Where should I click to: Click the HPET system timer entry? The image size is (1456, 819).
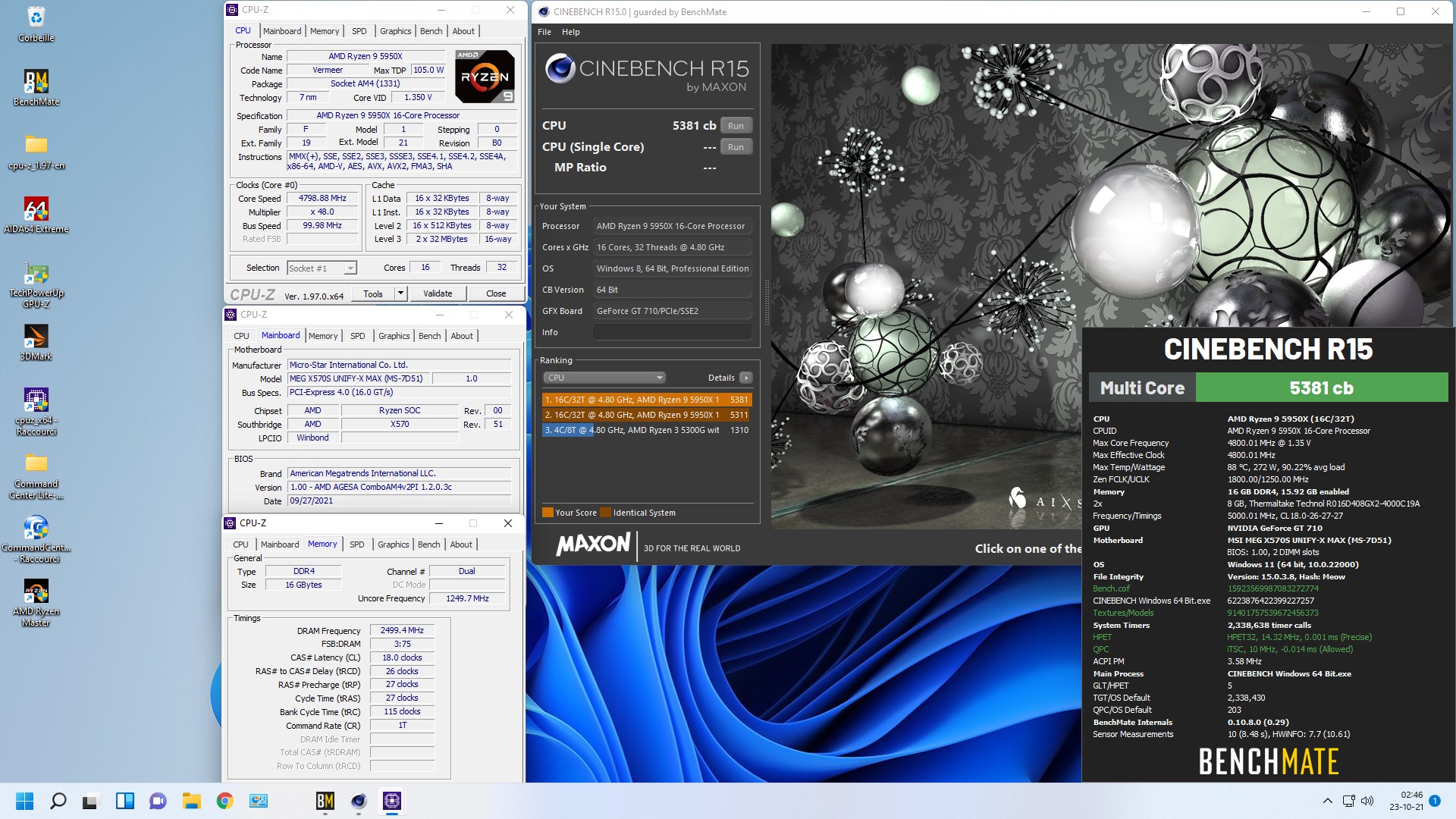pyautogui.click(x=1102, y=637)
